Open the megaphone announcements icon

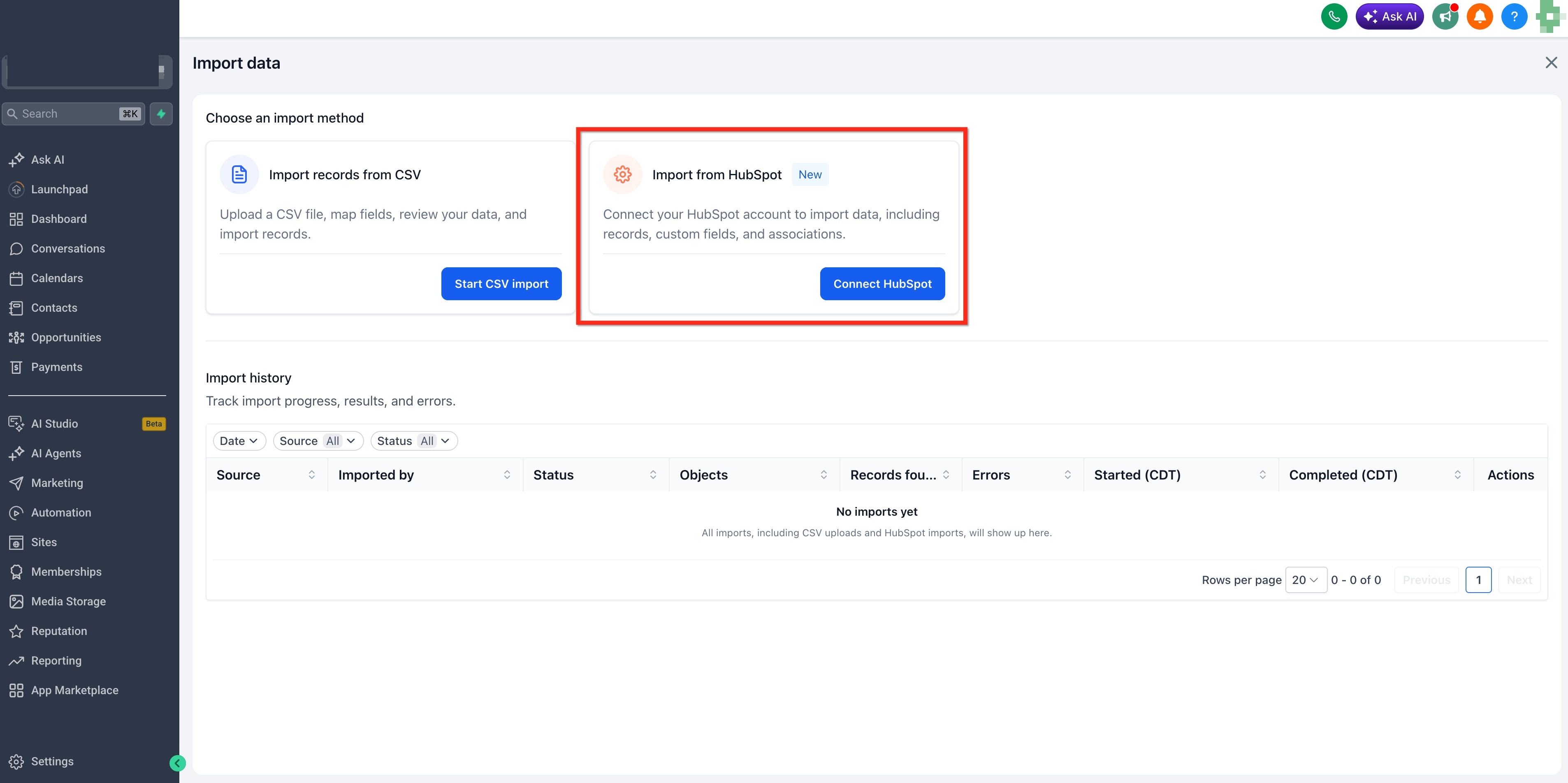coord(1445,16)
